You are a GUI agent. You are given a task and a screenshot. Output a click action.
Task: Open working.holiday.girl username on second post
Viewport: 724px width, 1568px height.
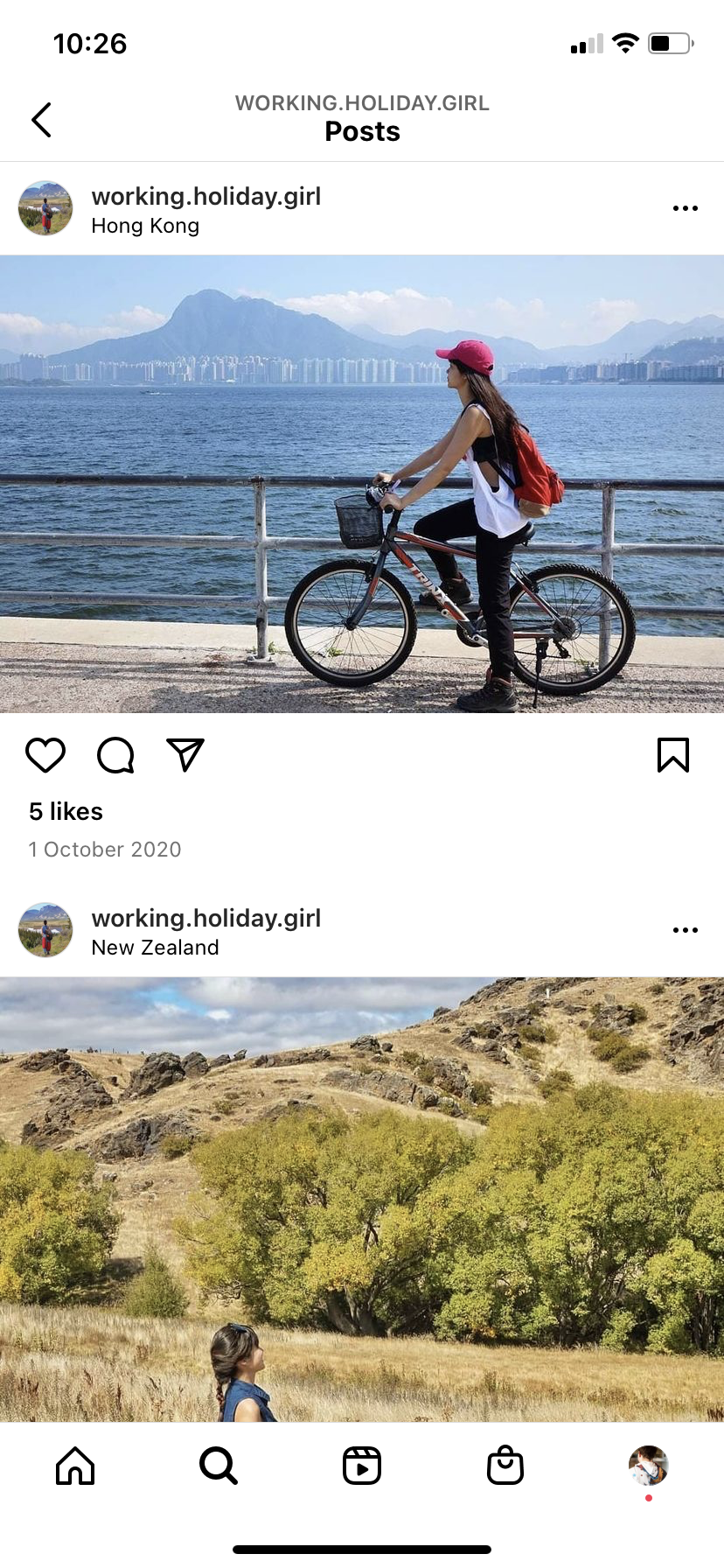[x=206, y=918]
